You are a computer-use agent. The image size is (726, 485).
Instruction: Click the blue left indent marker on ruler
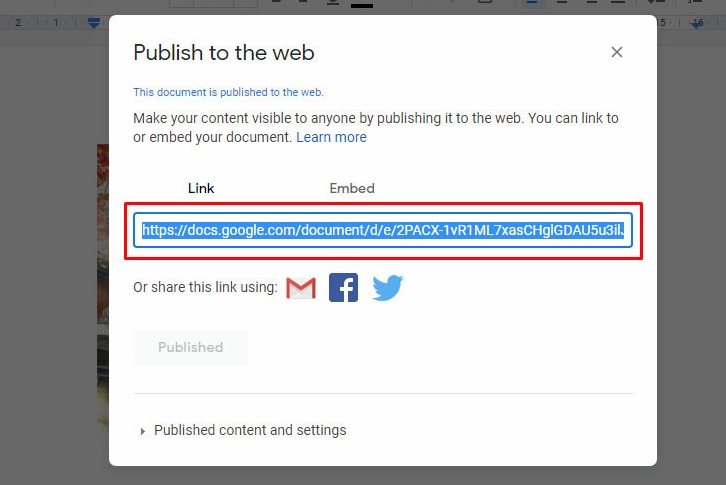[x=94, y=23]
